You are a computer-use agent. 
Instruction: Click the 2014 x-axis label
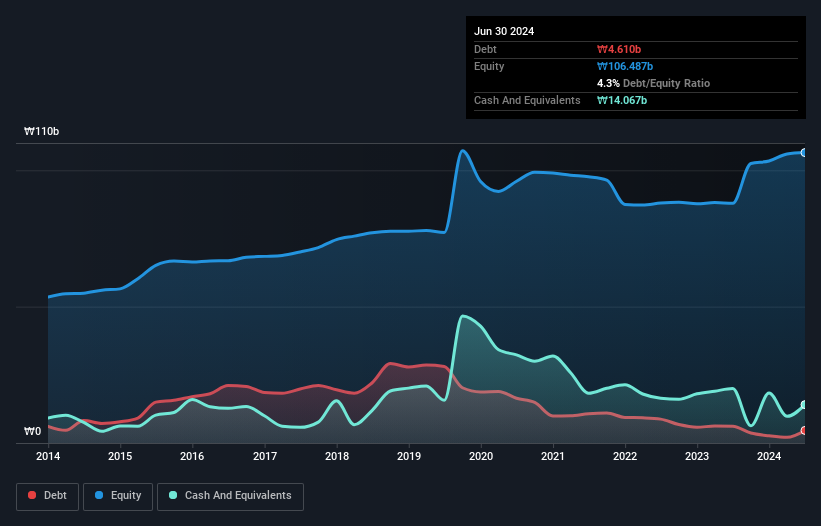48,456
